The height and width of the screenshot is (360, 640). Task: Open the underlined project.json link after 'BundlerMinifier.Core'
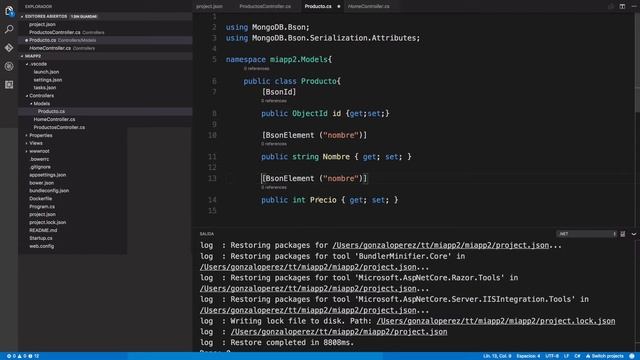(308, 267)
